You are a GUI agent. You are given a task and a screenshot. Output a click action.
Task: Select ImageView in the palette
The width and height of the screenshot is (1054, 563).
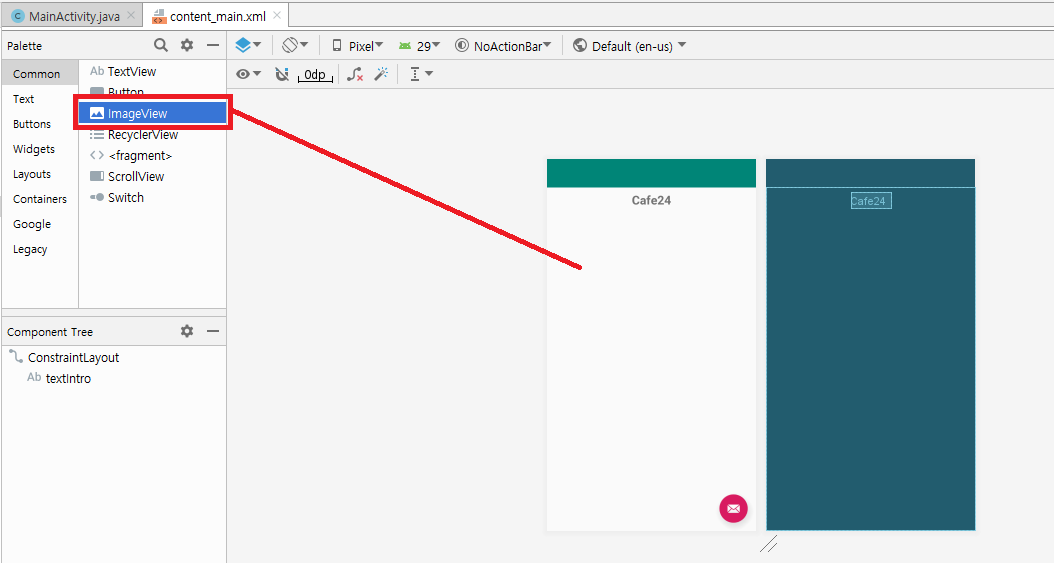click(152, 113)
